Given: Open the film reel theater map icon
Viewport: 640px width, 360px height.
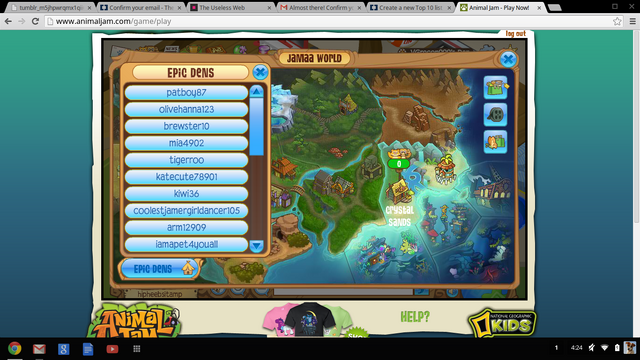Looking at the screenshot, I should (496, 115).
